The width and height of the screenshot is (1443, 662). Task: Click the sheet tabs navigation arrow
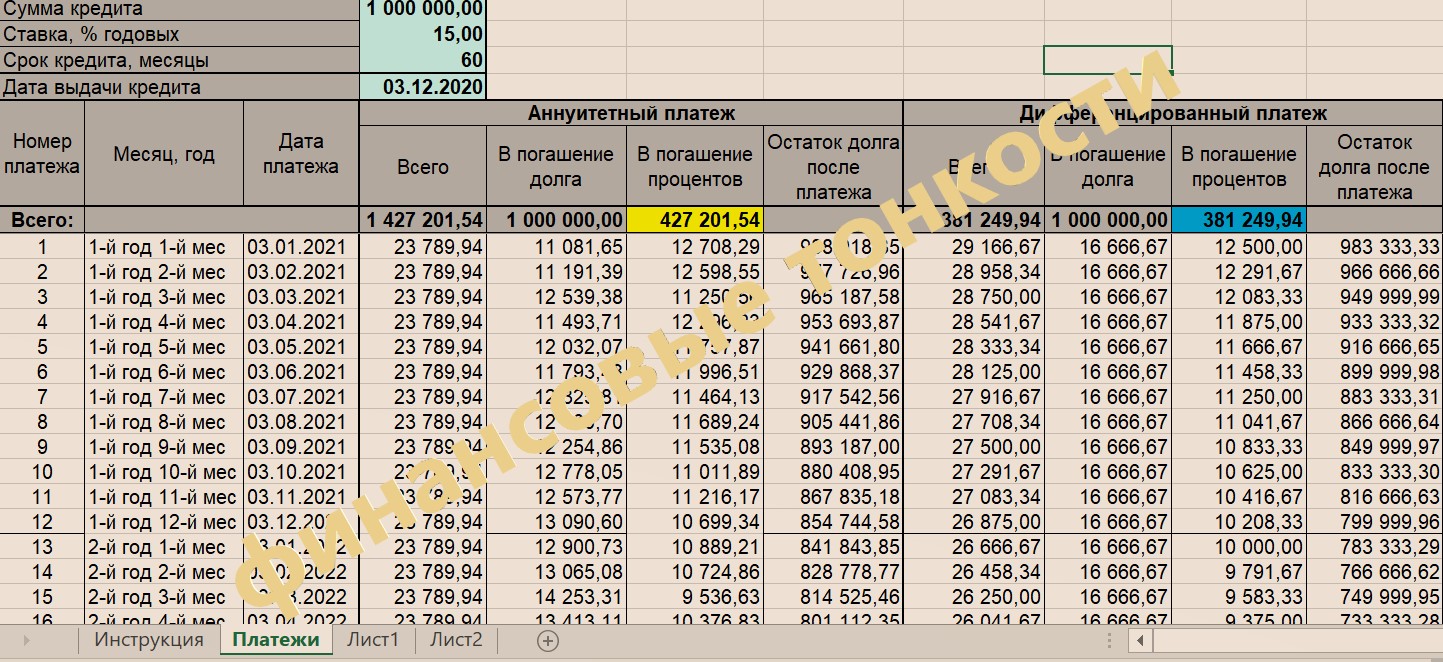click(25, 641)
